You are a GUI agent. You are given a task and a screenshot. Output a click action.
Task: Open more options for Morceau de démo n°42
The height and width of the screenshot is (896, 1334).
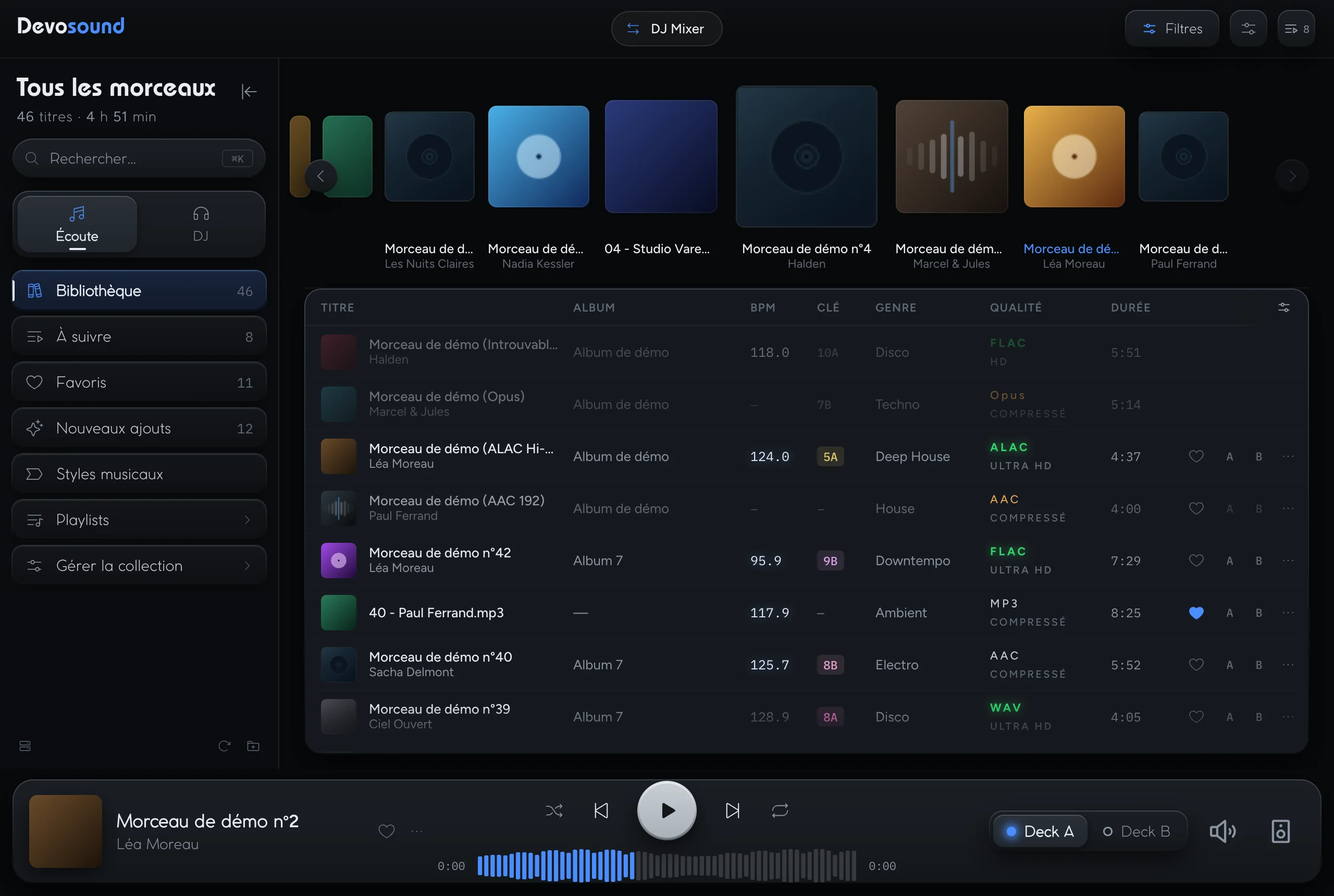pyautogui.click(x=1288, y=561)
